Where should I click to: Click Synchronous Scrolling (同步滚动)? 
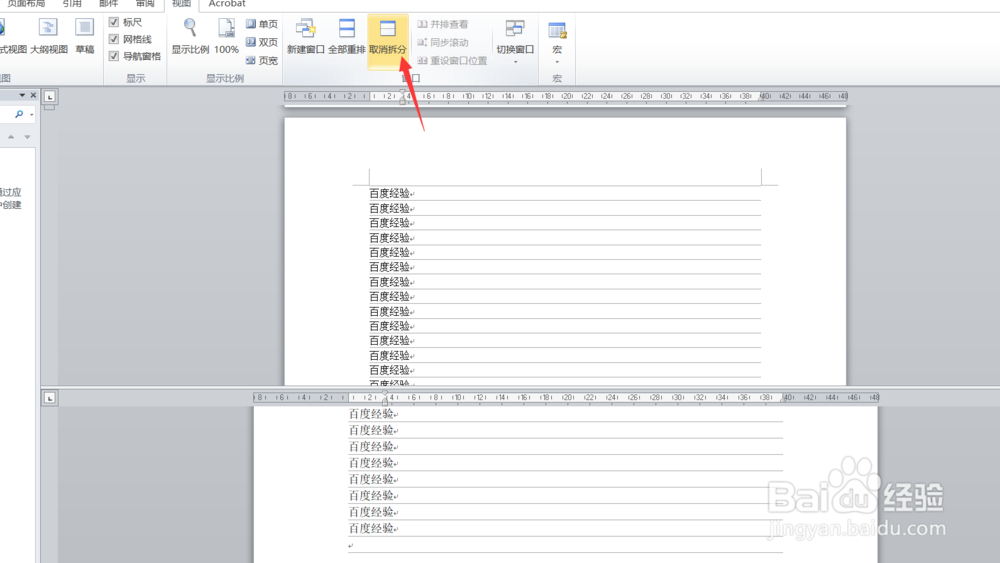(443, 42)
